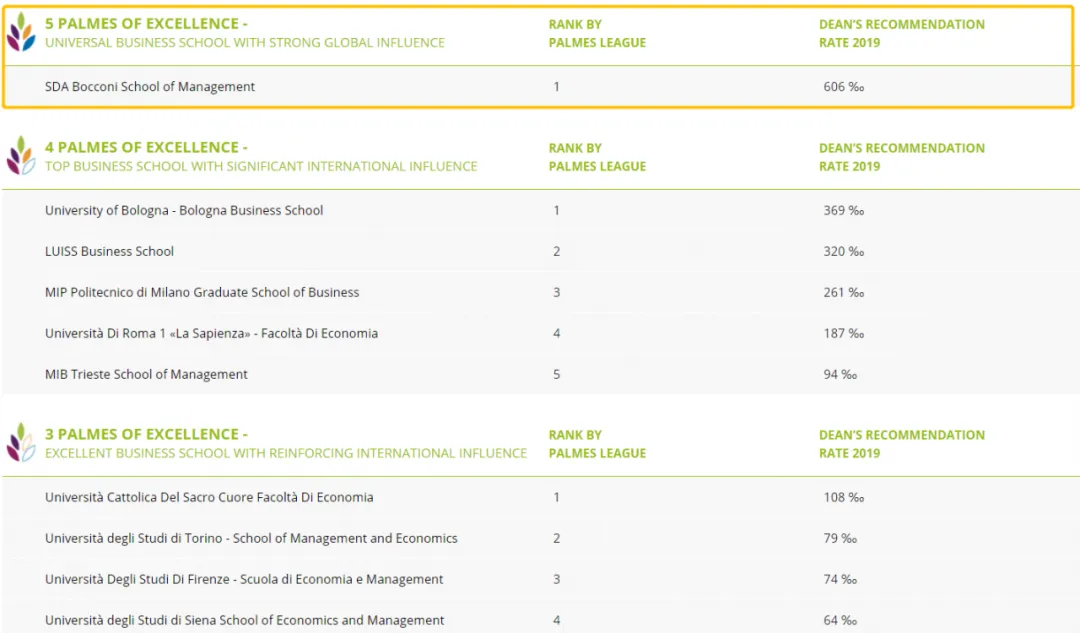Click rank 5 of MIB Trieste
The width and height of the screenshot is (1080, 633).
tap(557, 374)
